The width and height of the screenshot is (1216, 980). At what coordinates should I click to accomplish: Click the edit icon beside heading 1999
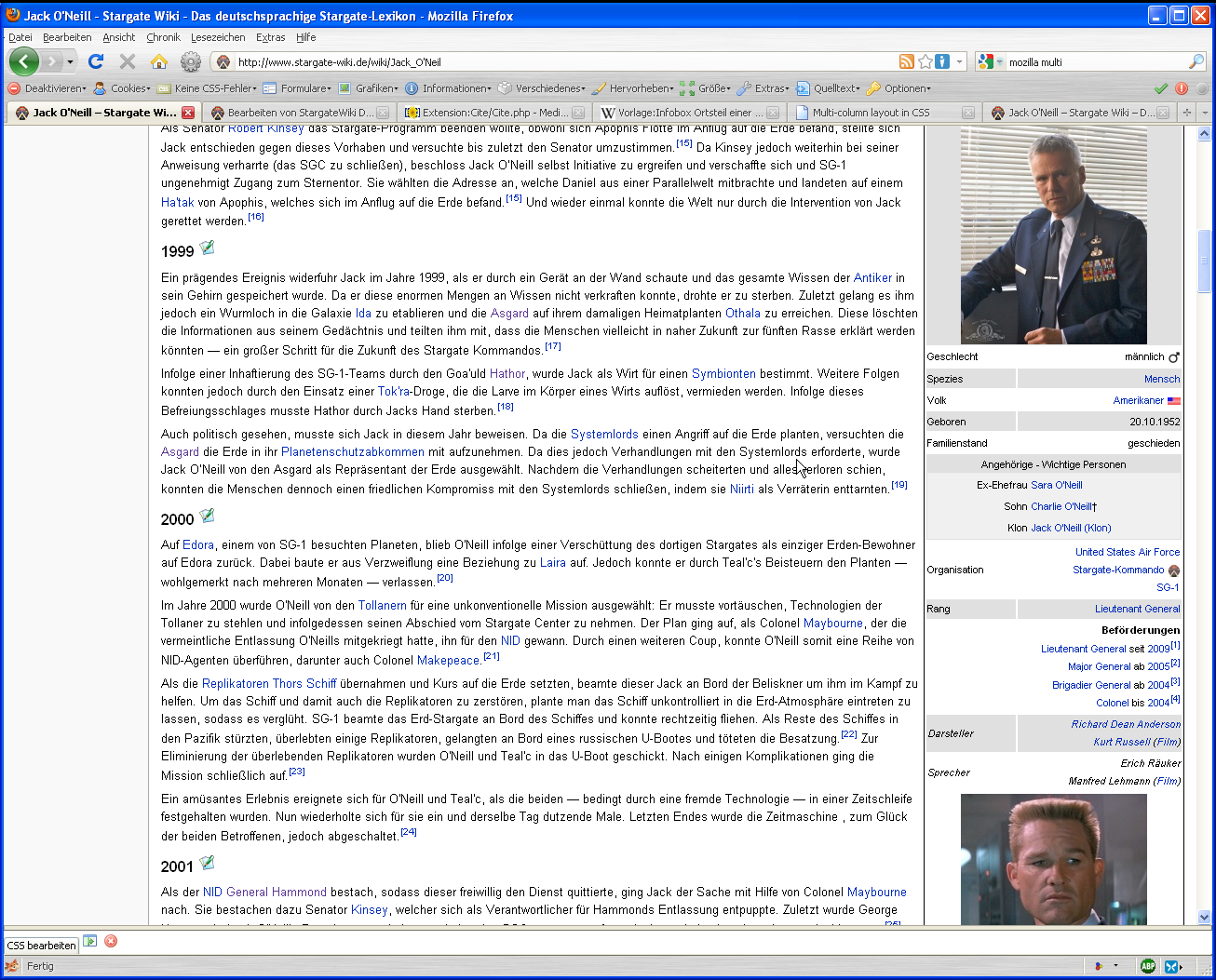click(x=208, y=248)
